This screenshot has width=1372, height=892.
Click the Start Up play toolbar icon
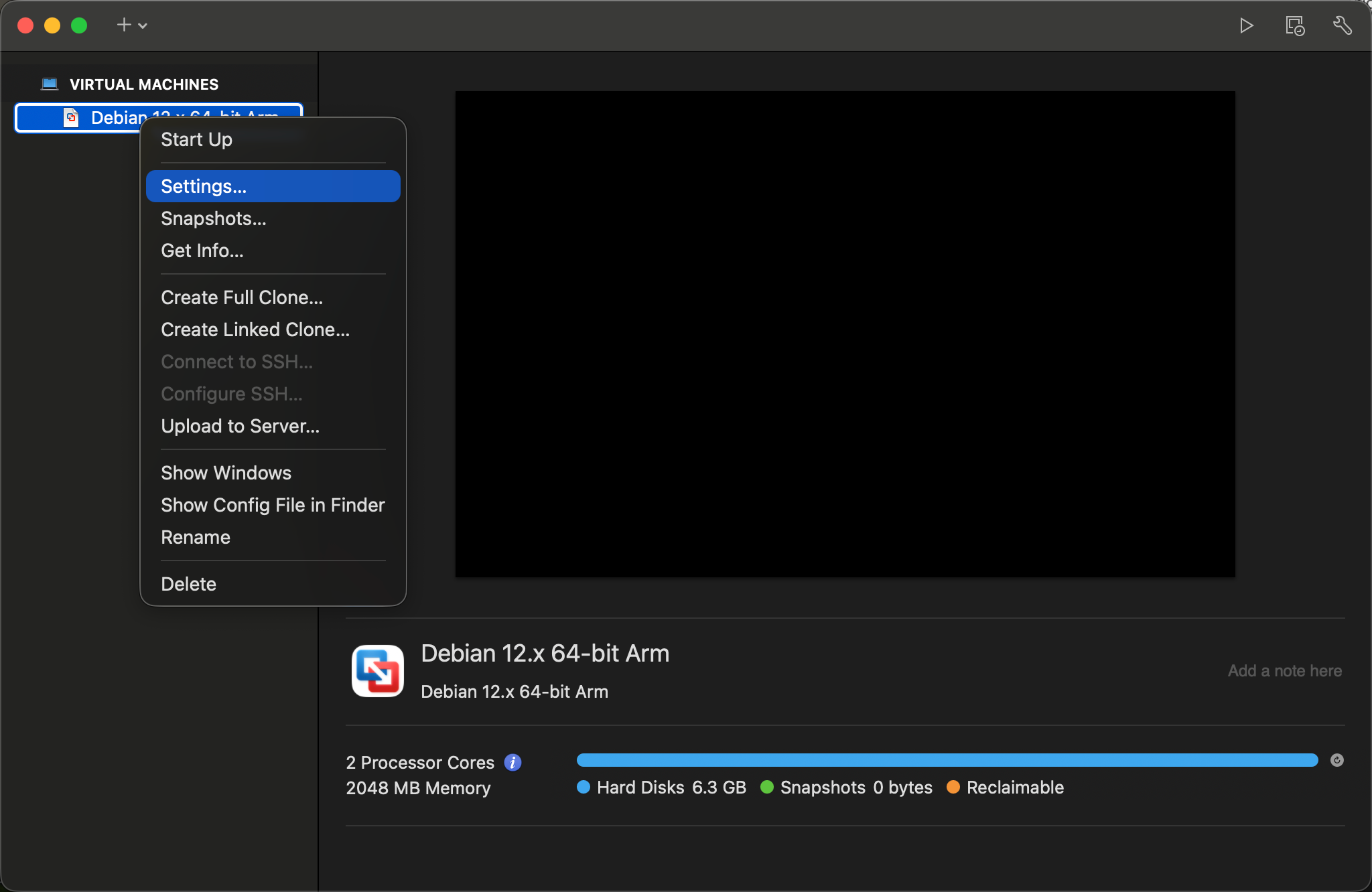click(x=1246, y=25)
